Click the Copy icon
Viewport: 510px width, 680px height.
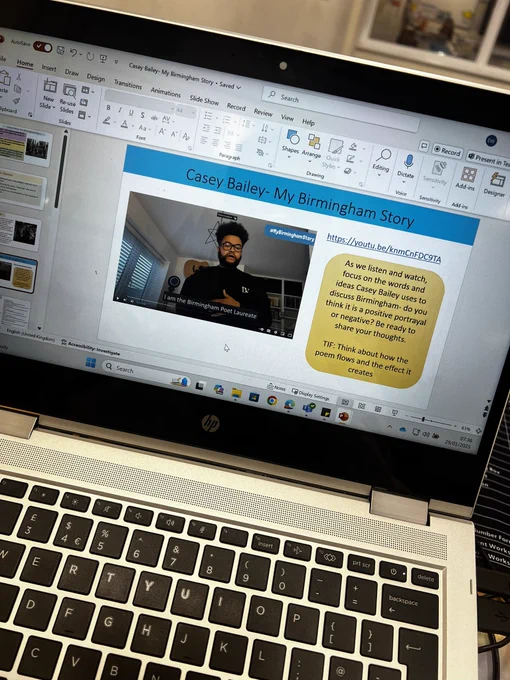pos(18,89)
